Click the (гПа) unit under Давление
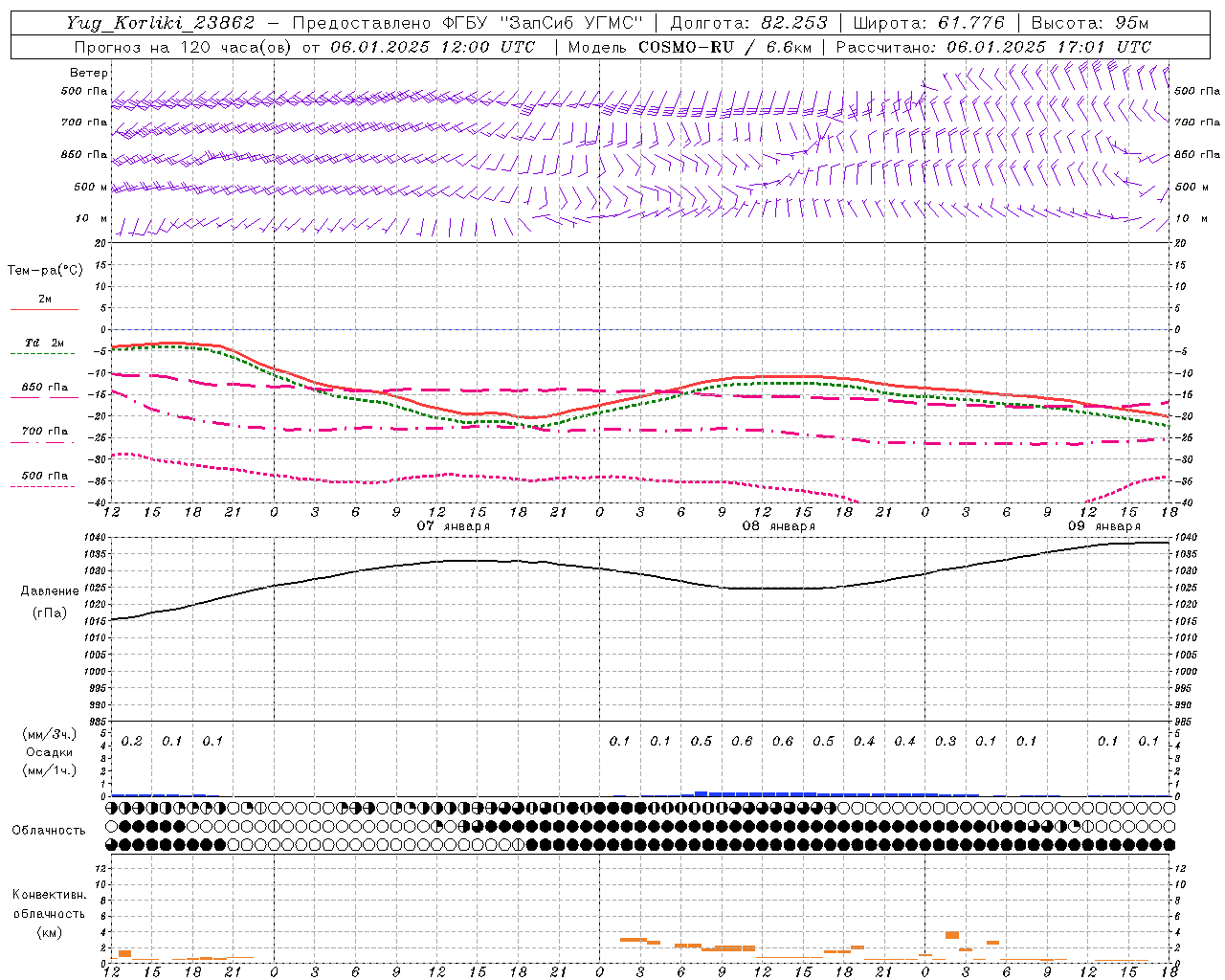 [48, 612]
